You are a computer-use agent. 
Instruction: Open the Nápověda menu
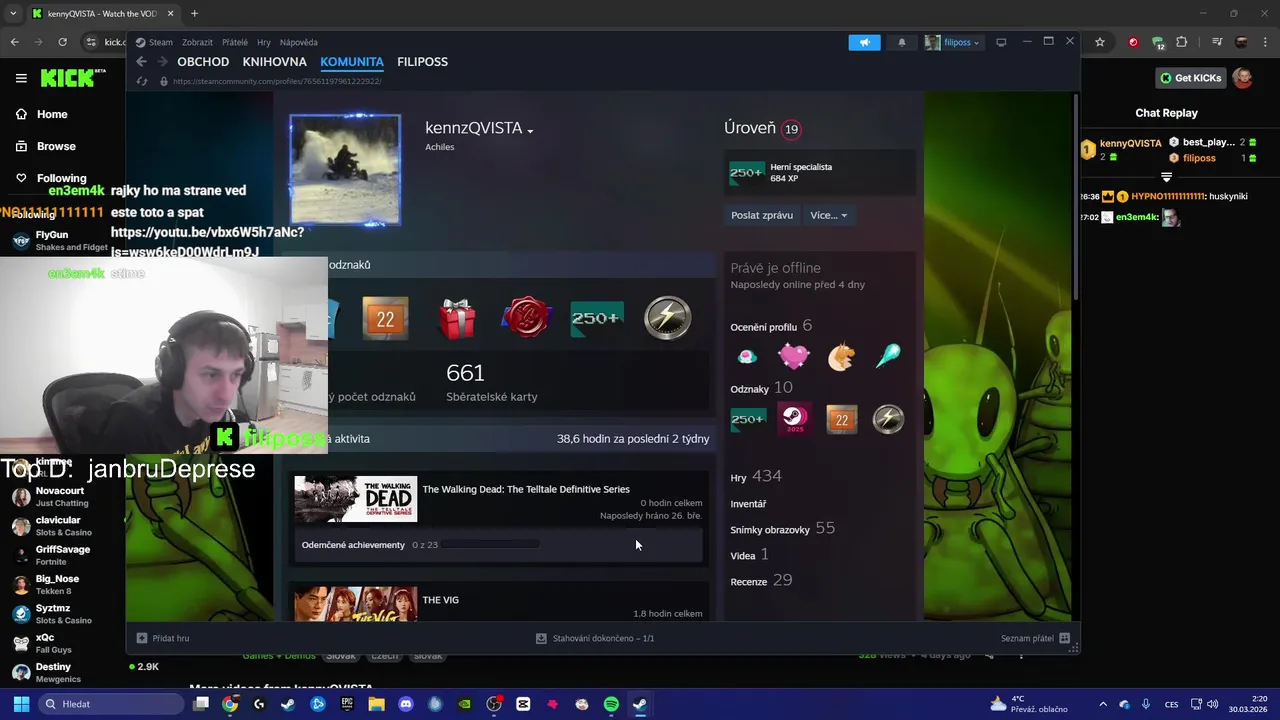299,42
